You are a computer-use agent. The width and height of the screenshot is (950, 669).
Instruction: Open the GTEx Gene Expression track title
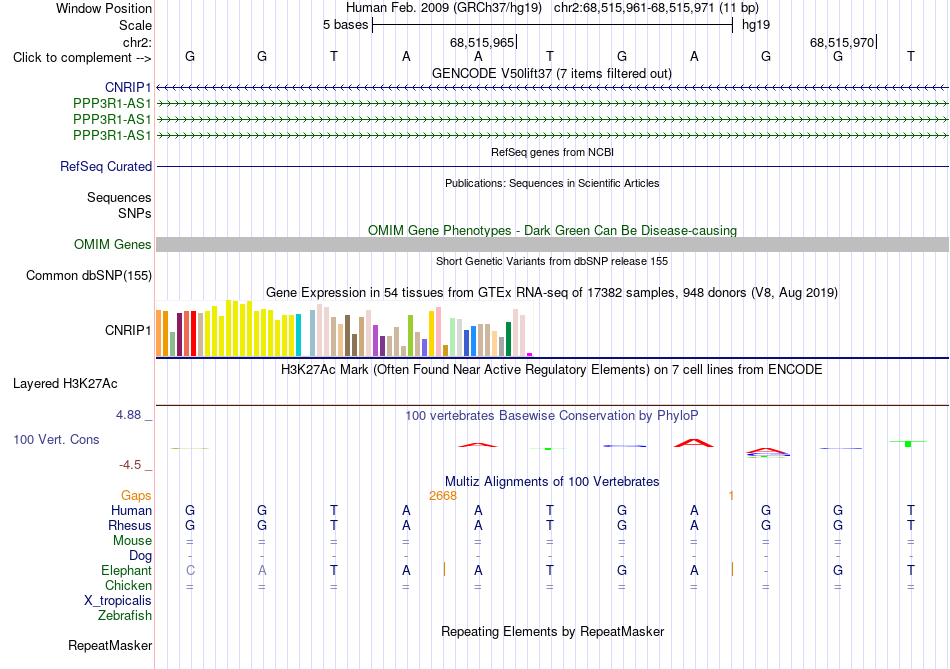point(552,293)
